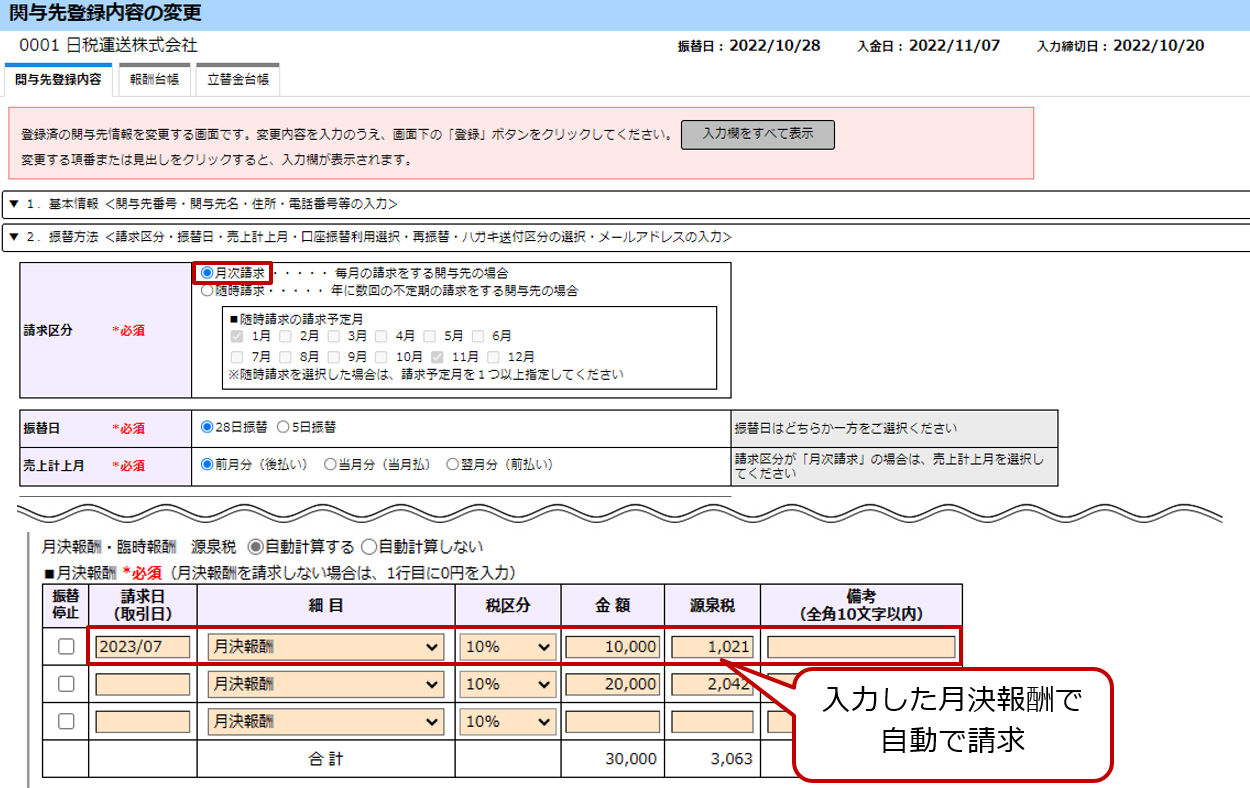Open the first row 細目 dropdown
The image size is (1250, 788).
tap(325, 647)
